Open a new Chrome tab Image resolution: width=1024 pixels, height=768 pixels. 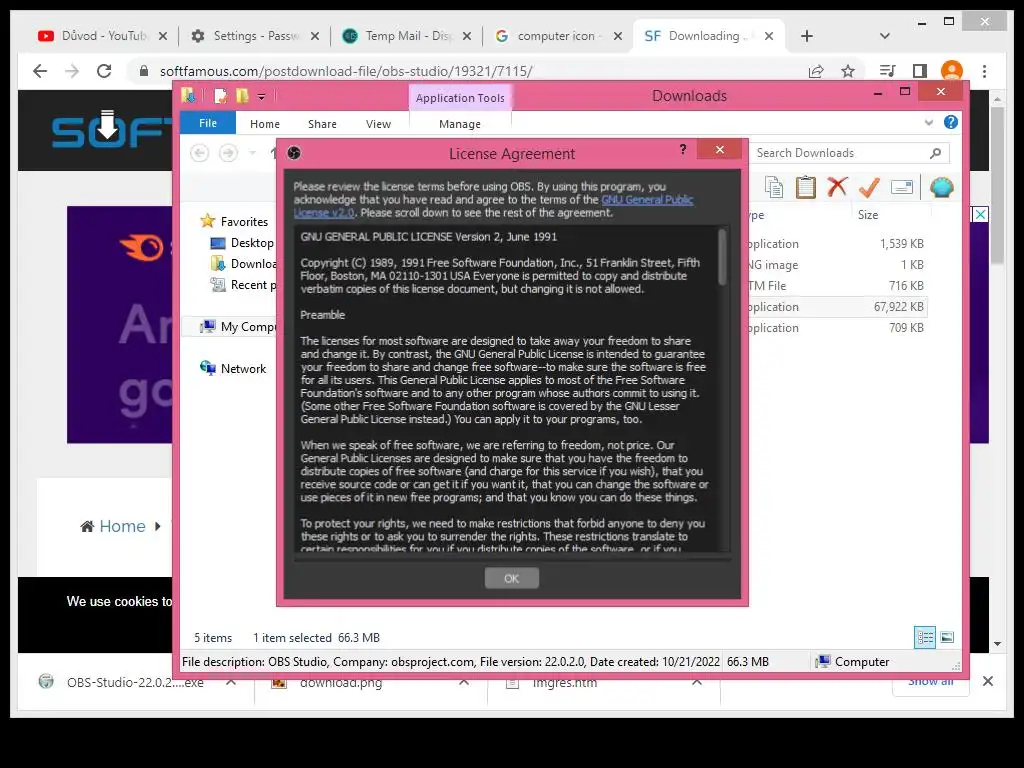pyautogui.click(x=807, y=36)
